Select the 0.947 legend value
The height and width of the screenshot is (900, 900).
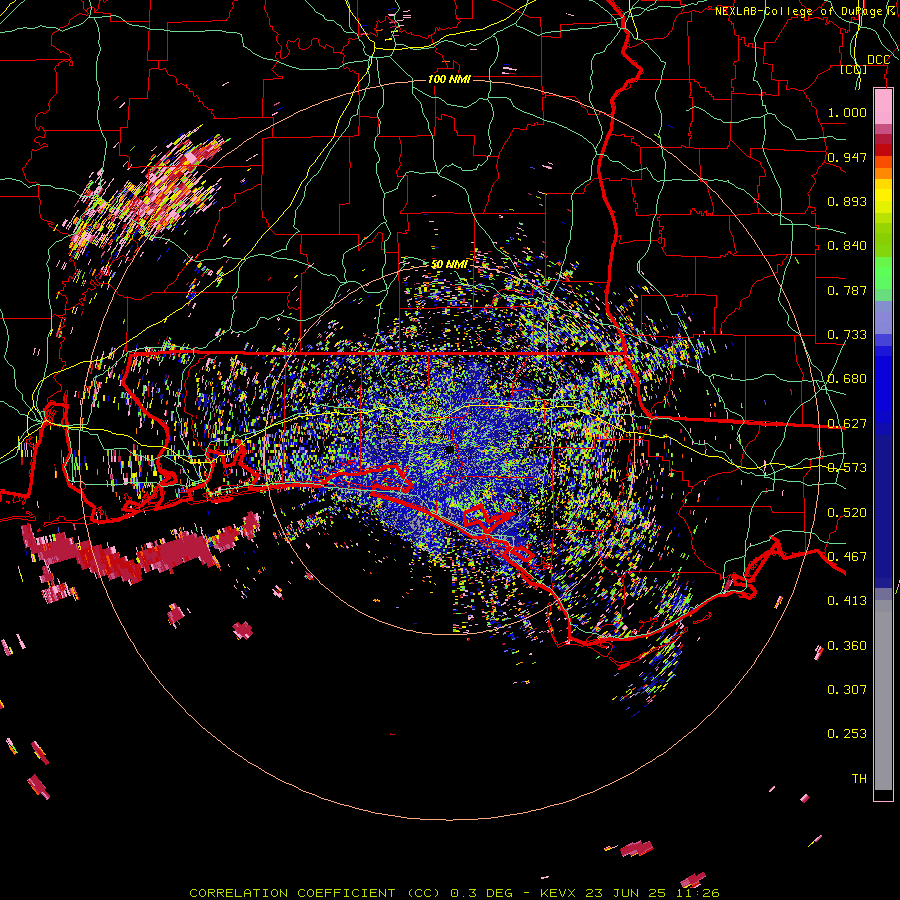tap(847, 157)
